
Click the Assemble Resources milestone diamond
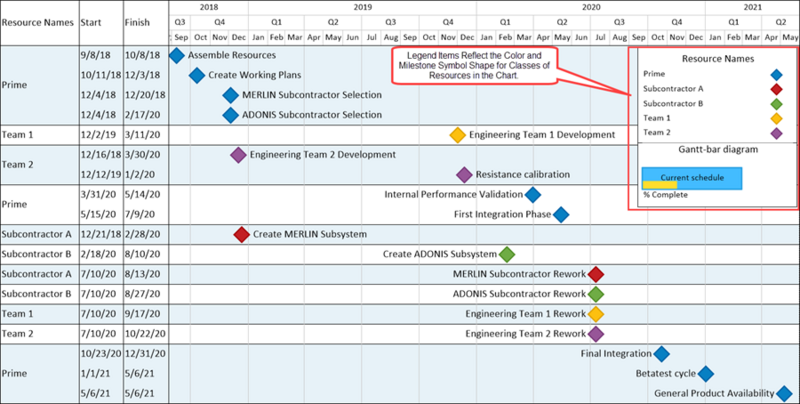tap(176, 55)
